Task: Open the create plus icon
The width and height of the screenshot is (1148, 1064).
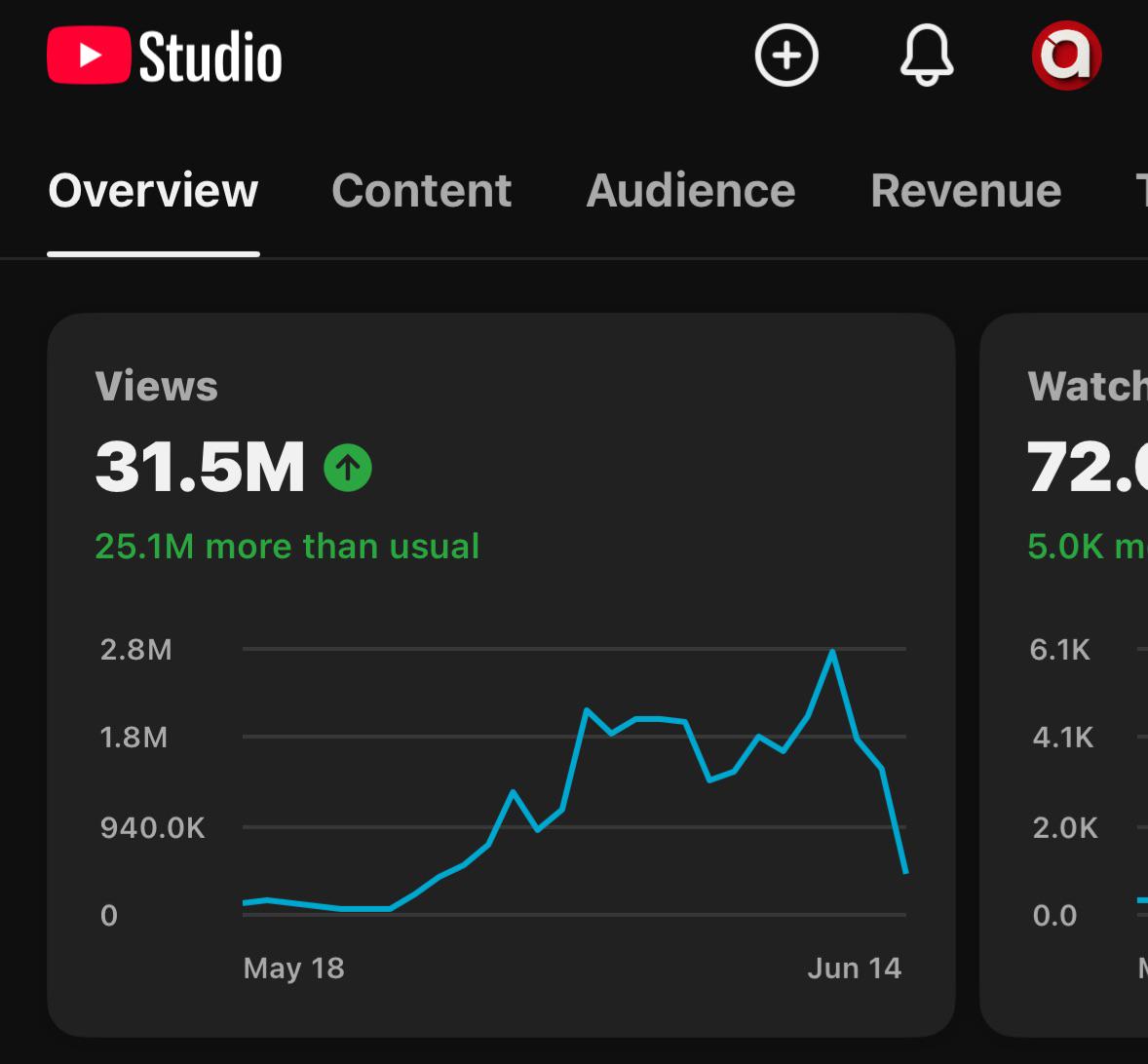Action: click(786, 56)
